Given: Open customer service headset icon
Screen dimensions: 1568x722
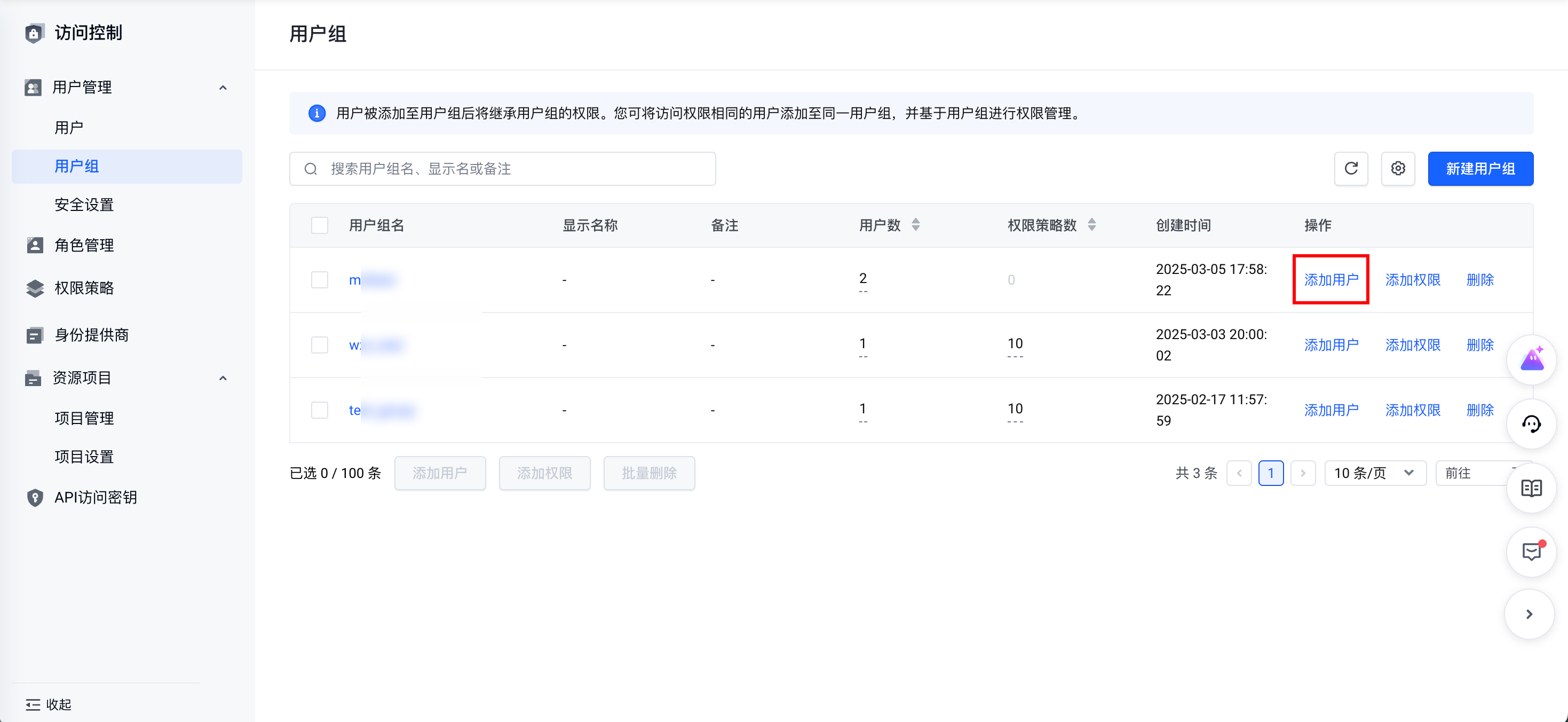Looking at the screenshot, I should [1531, 424].
